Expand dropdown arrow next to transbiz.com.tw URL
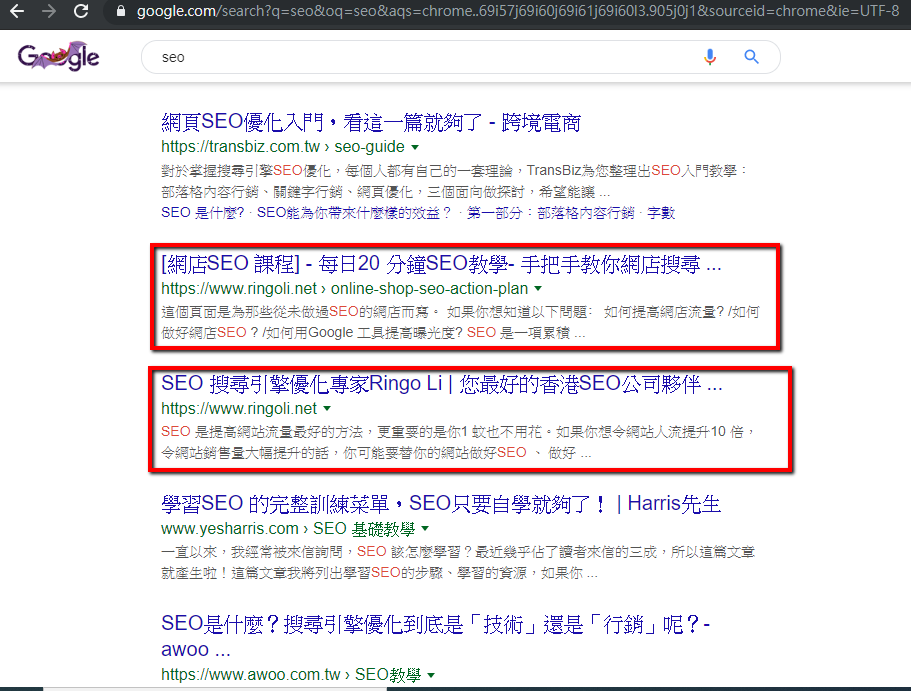The height and width of the screenshot is (691, 911). (415, 147)
